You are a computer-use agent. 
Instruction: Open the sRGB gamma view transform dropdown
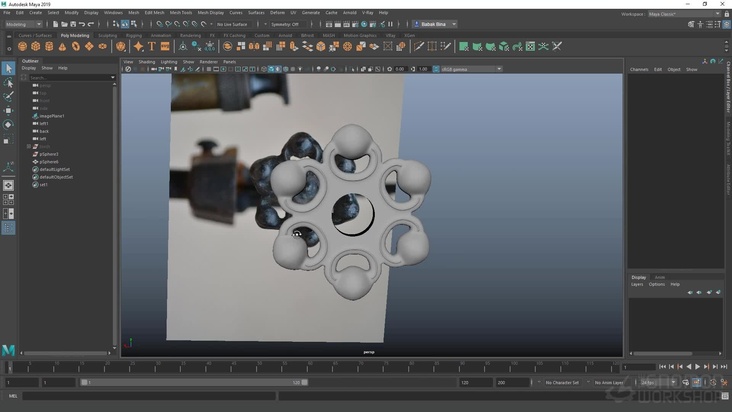(472, 69)
